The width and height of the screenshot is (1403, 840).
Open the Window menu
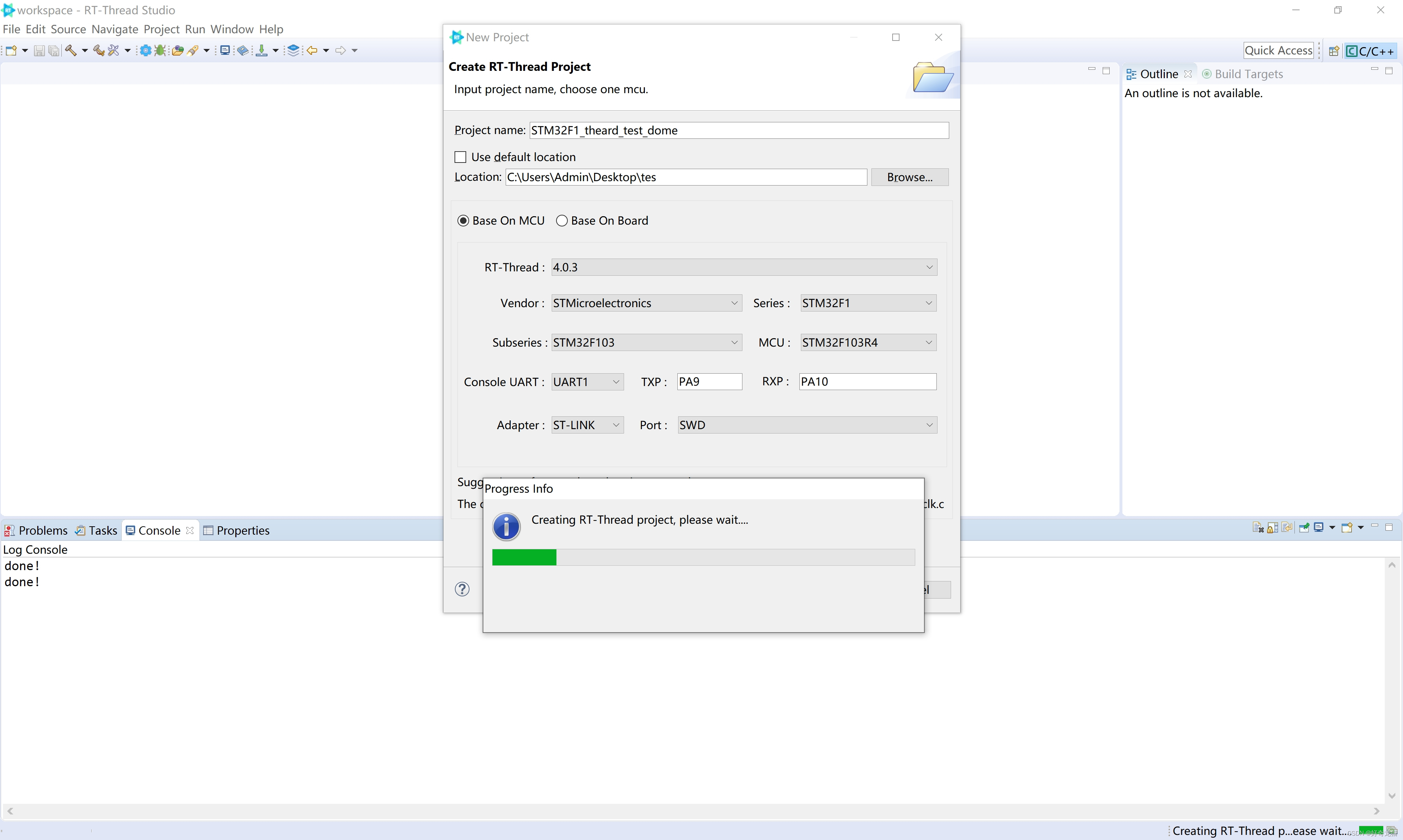pyautogui.click(x=232, y=29)
